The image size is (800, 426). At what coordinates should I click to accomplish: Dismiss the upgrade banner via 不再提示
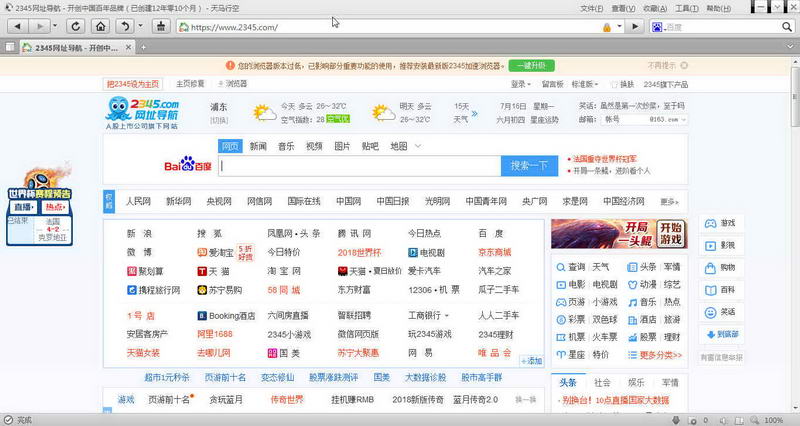point(667,65)
